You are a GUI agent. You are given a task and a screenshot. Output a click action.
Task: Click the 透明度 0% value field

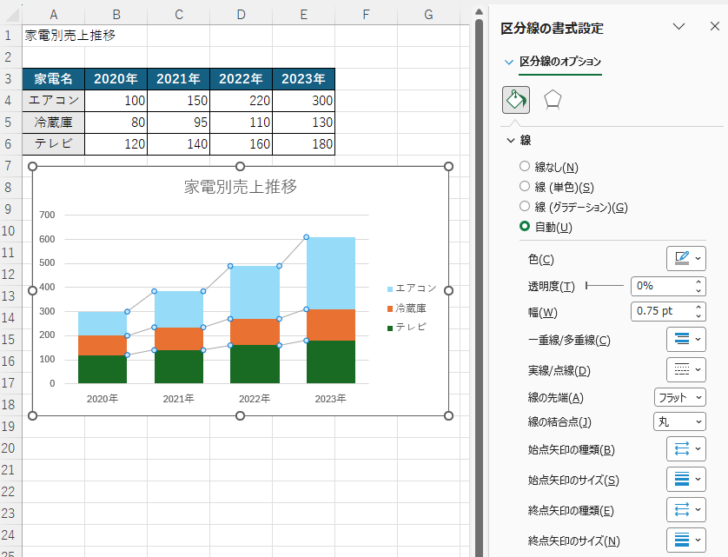point(662,286)
